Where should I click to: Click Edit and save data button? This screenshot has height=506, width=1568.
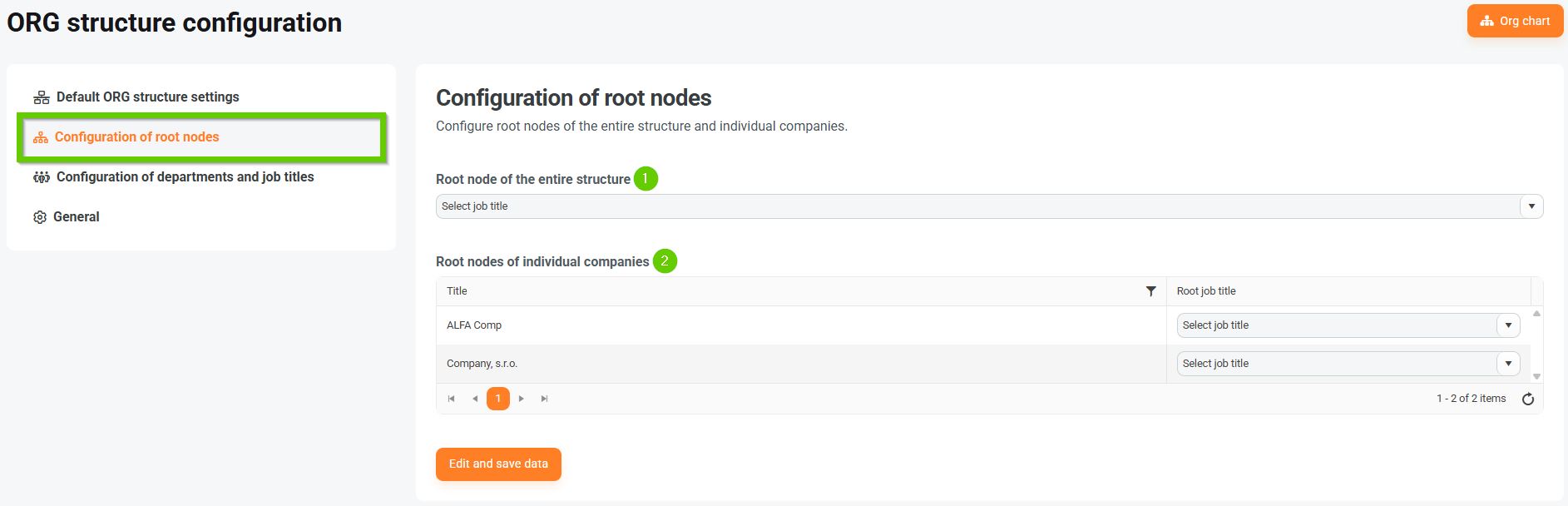point(498,464)
